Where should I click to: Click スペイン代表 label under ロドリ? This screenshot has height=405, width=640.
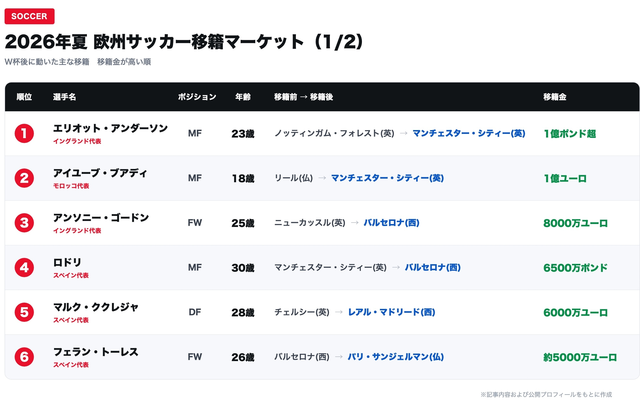71,275
